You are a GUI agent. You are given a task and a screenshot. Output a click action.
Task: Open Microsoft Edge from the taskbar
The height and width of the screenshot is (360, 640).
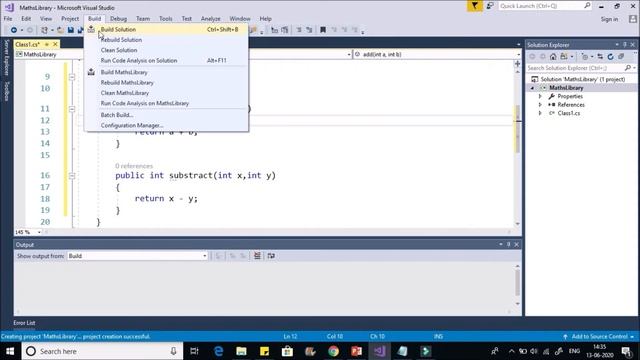click(x=218, y=351)
